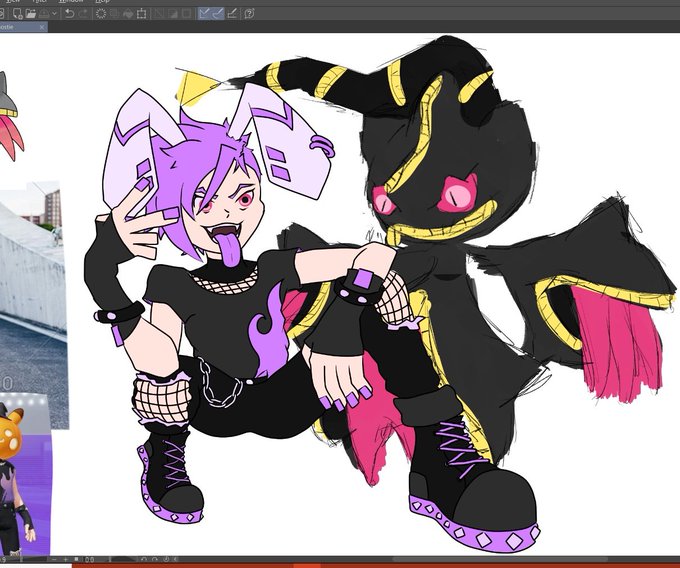The width and height of the screenshot is (680, 568).
Task: Toggle Show Selection Border icon
Action: tap(186, 14)
